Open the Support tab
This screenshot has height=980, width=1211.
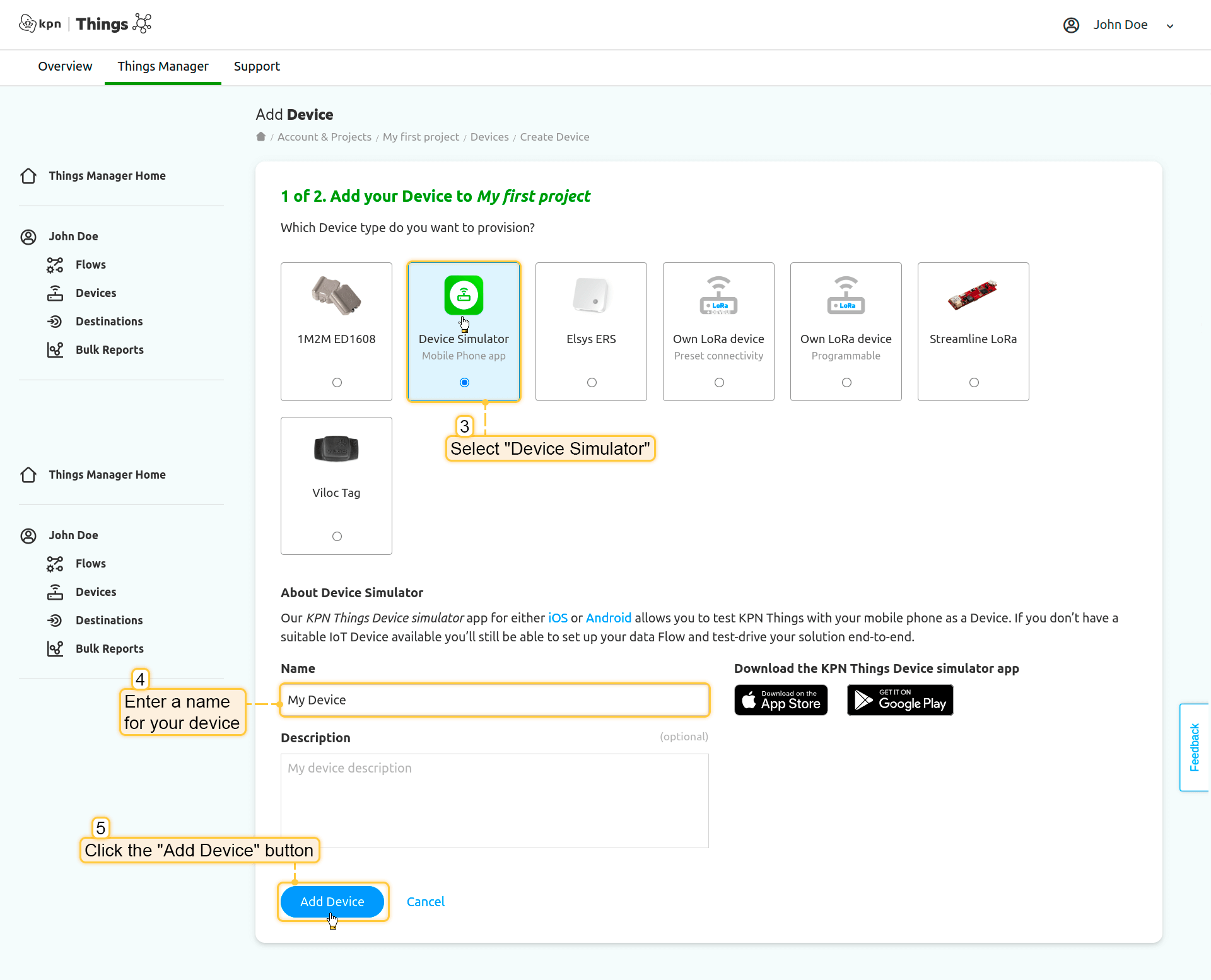click(257, 66)
